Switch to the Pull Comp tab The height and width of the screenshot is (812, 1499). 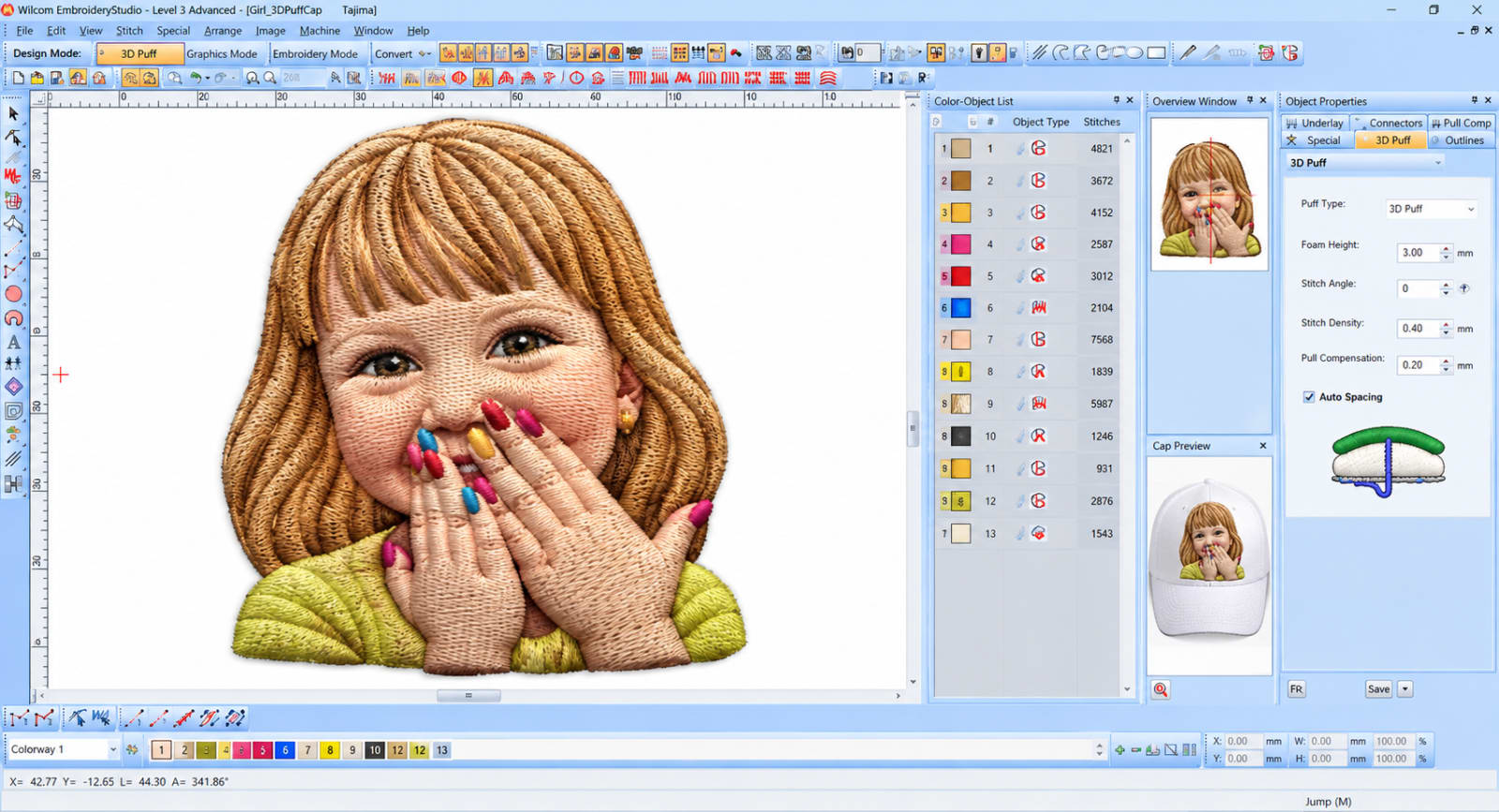1461,123
